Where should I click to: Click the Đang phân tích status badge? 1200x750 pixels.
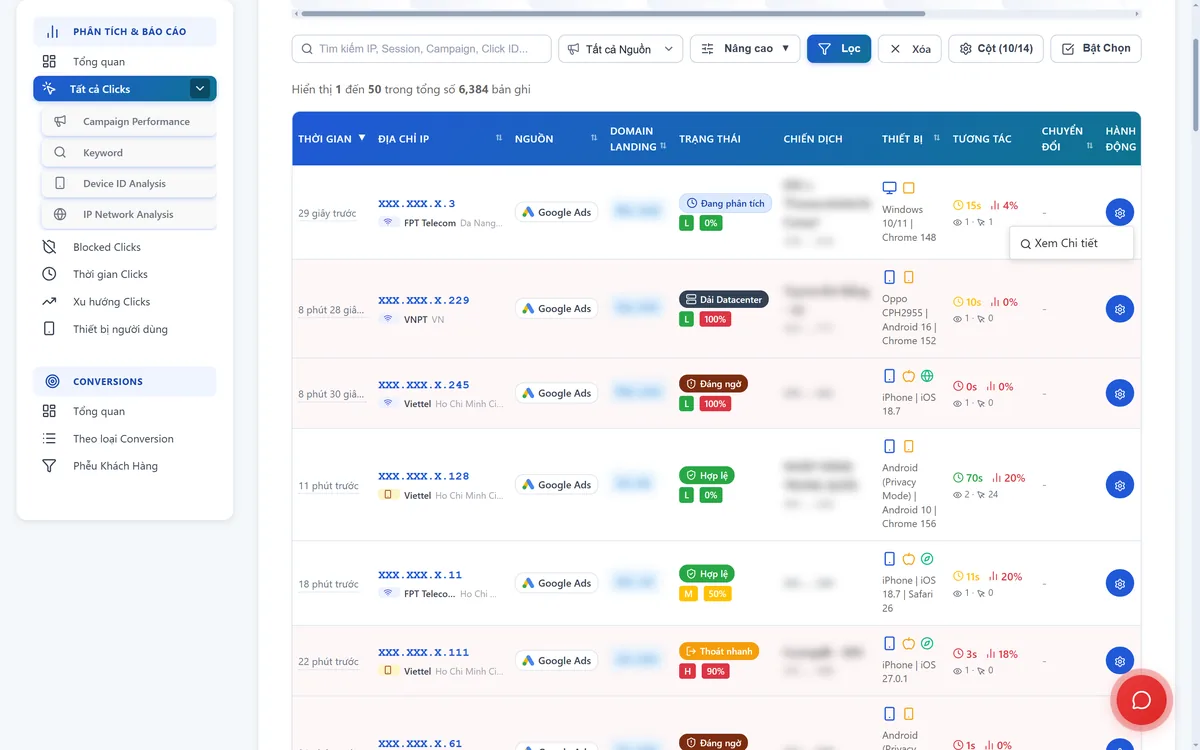725,203
